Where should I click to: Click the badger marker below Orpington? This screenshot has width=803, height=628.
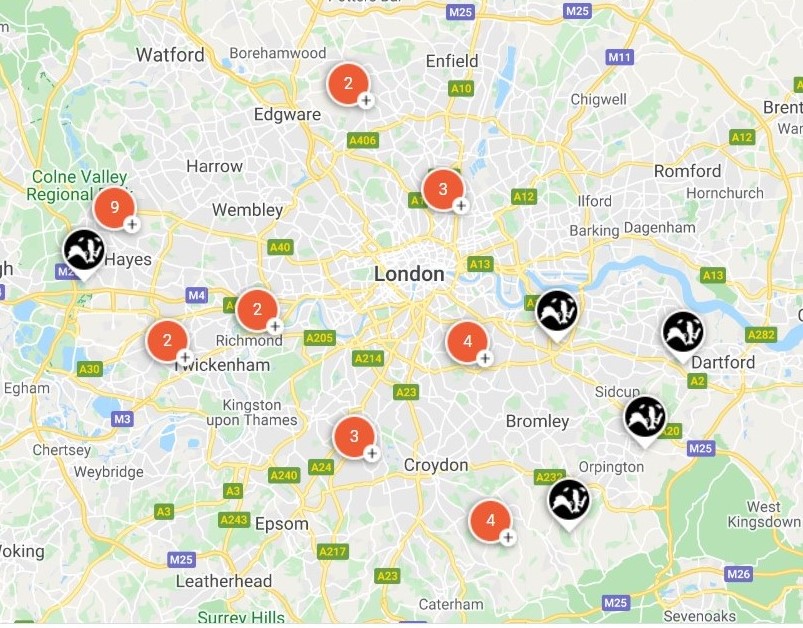pyautogui.click(x=568, y=503)
